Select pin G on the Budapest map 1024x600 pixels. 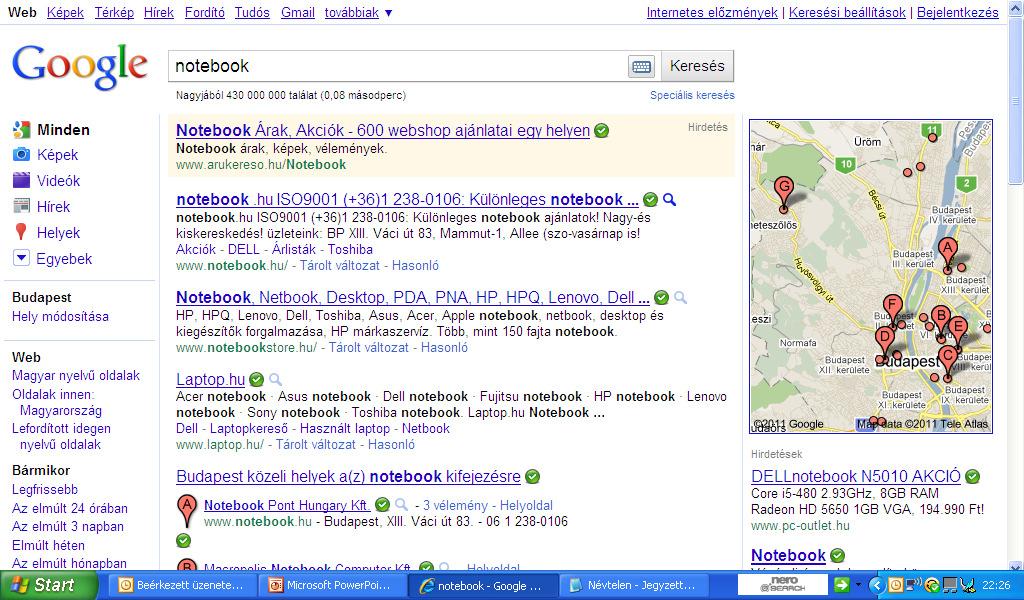tap(784, 193)
